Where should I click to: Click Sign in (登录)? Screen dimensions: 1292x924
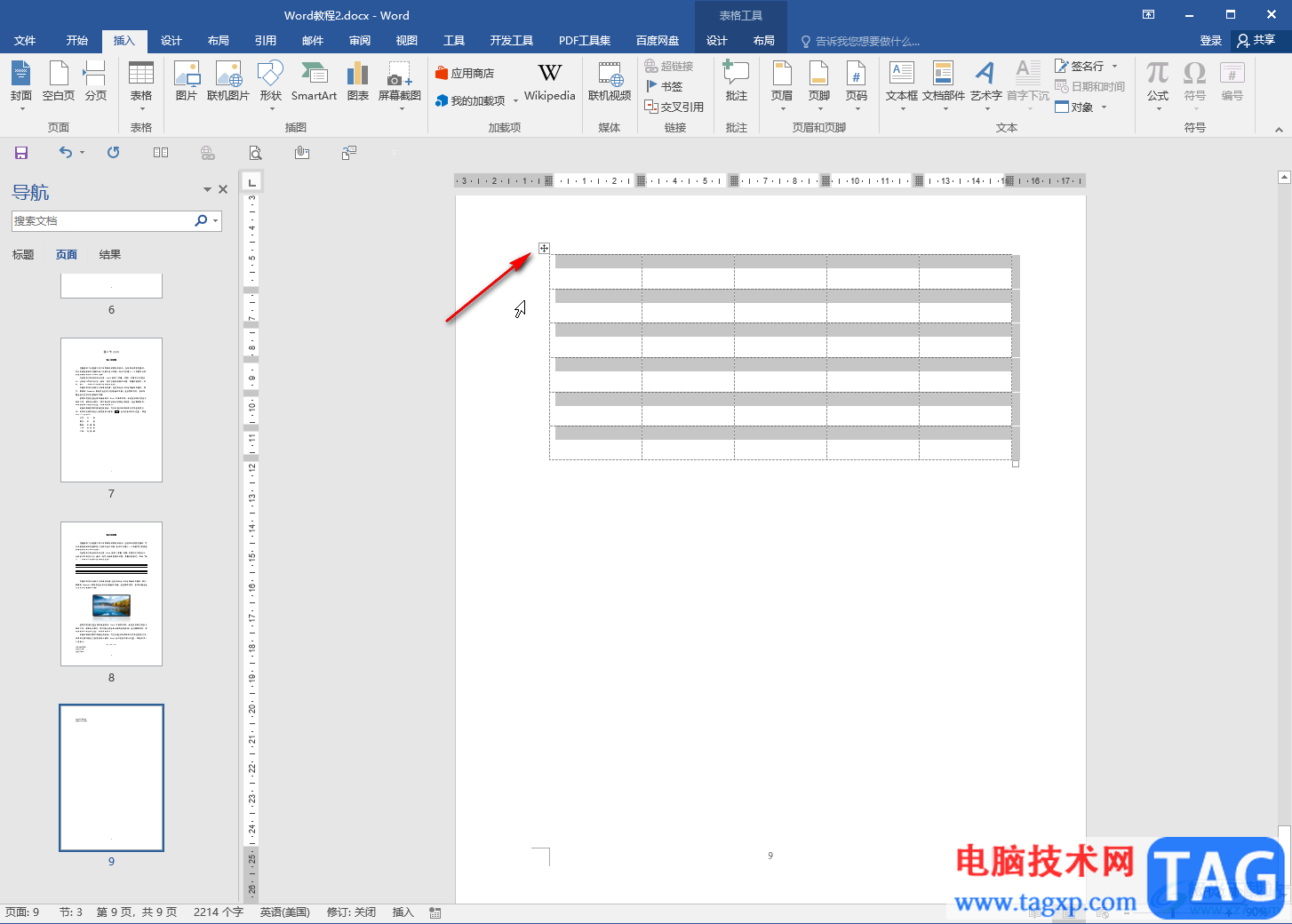1210,40
